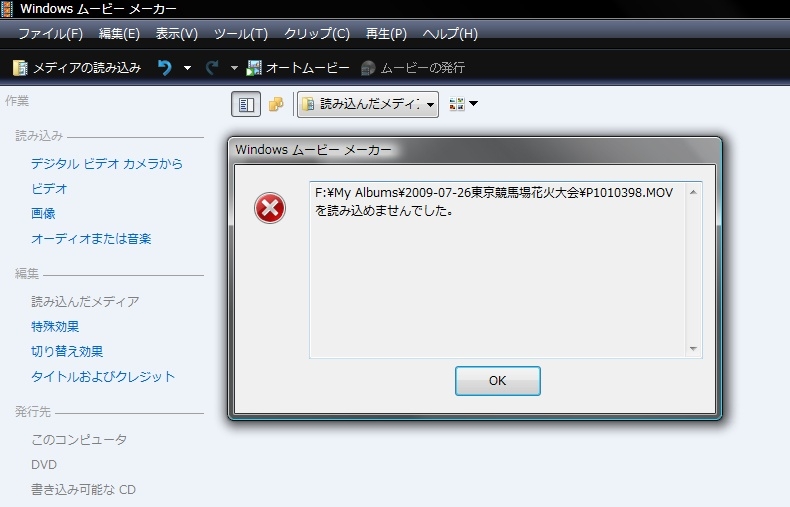Open the 切り替え効果 transitions link
This screenshot has height=507, width=790.
pos(67,352)
